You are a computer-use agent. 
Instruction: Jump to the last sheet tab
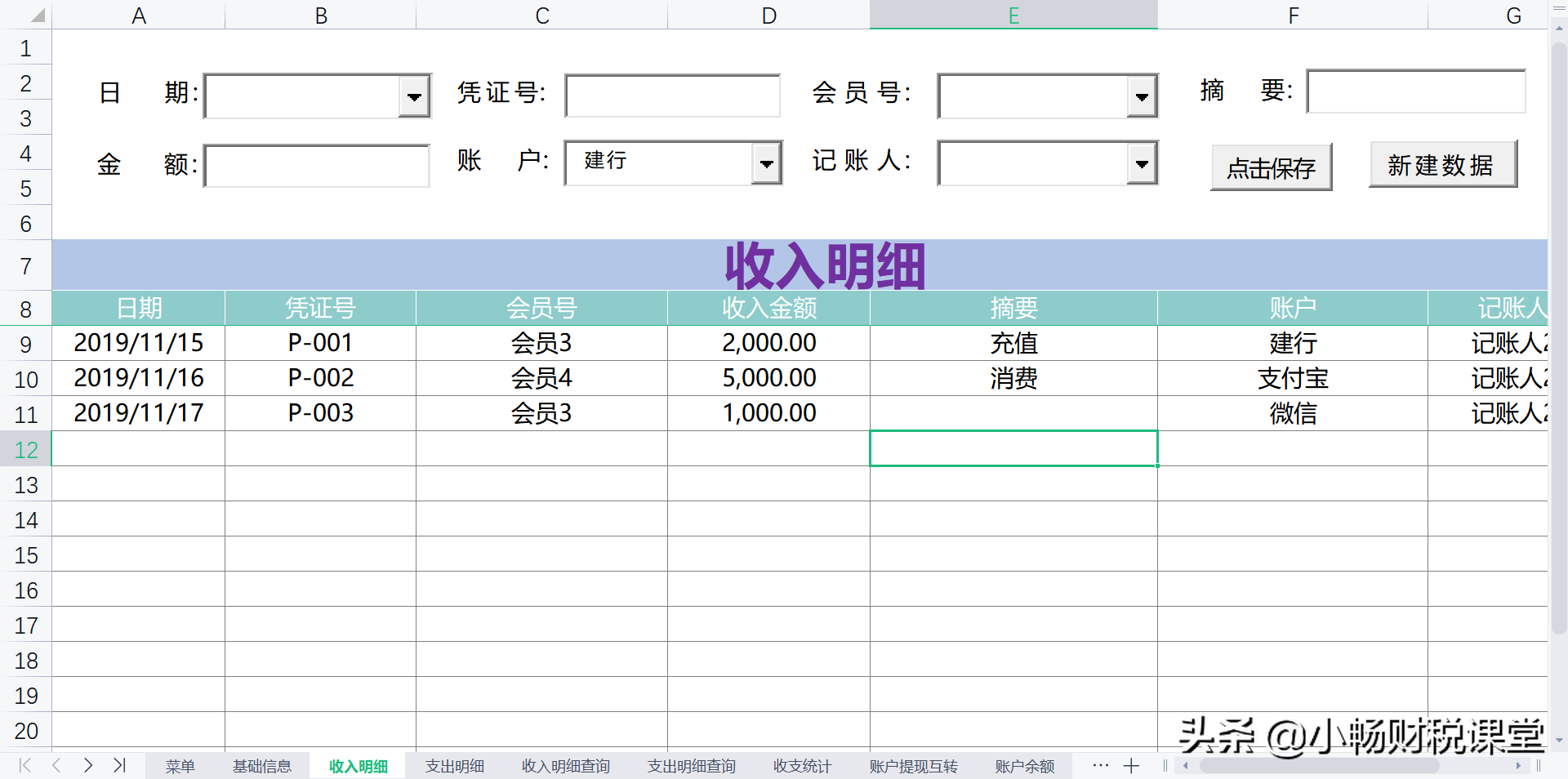119,766
